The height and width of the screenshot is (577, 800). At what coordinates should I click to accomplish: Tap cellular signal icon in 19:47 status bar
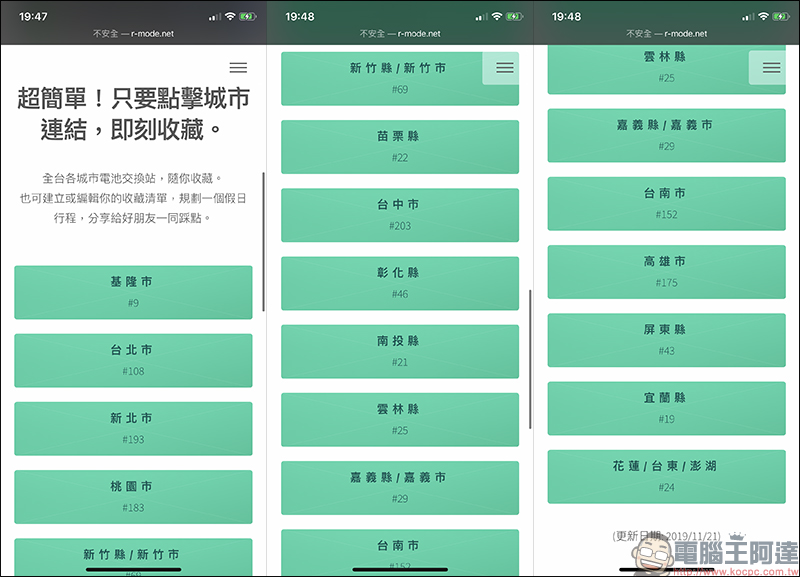click(213, 17)
